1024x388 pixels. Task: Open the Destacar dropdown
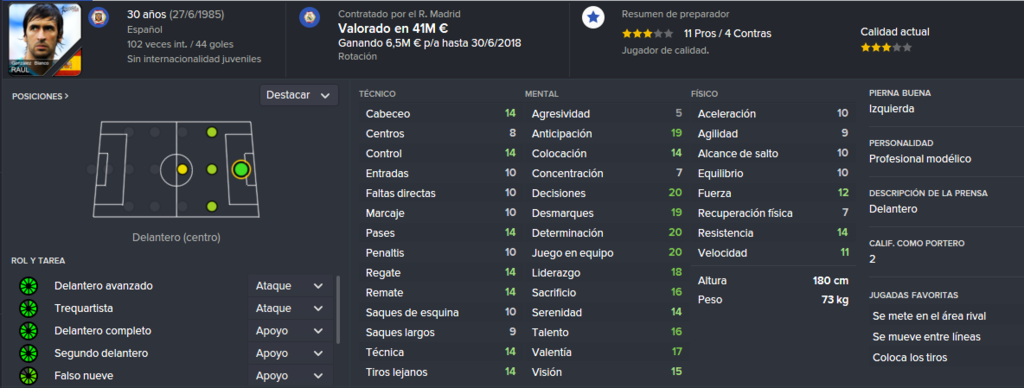[298, 95]
